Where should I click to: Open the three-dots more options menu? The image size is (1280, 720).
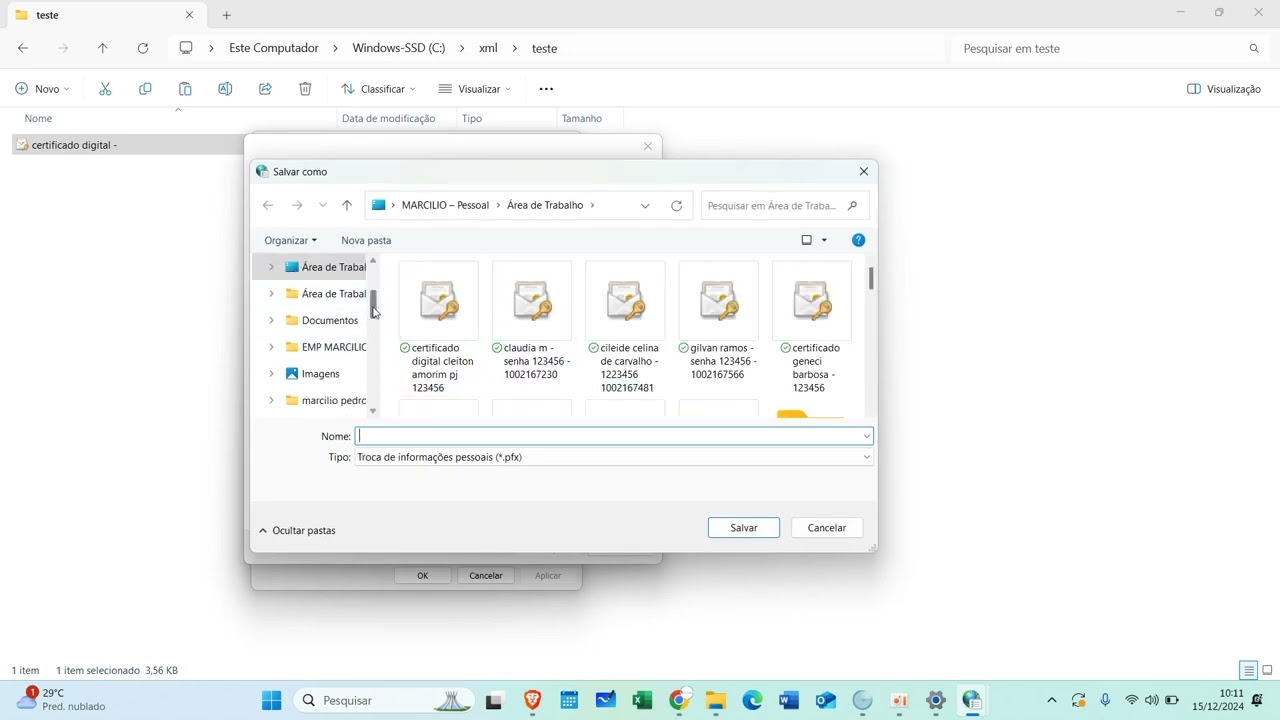click(x=546, y=89)
